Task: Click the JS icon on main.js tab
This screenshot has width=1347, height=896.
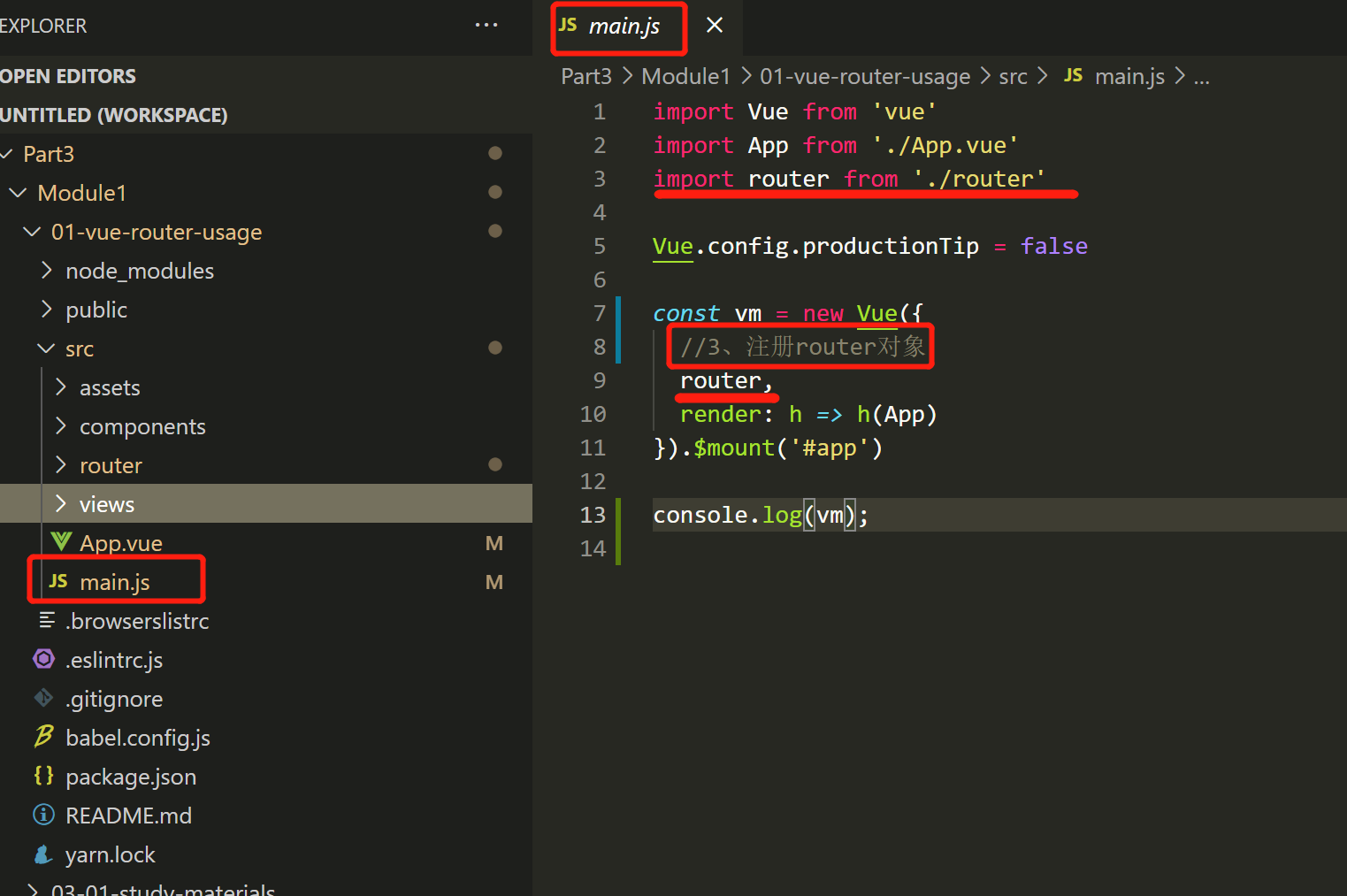Action: (568, 26)
